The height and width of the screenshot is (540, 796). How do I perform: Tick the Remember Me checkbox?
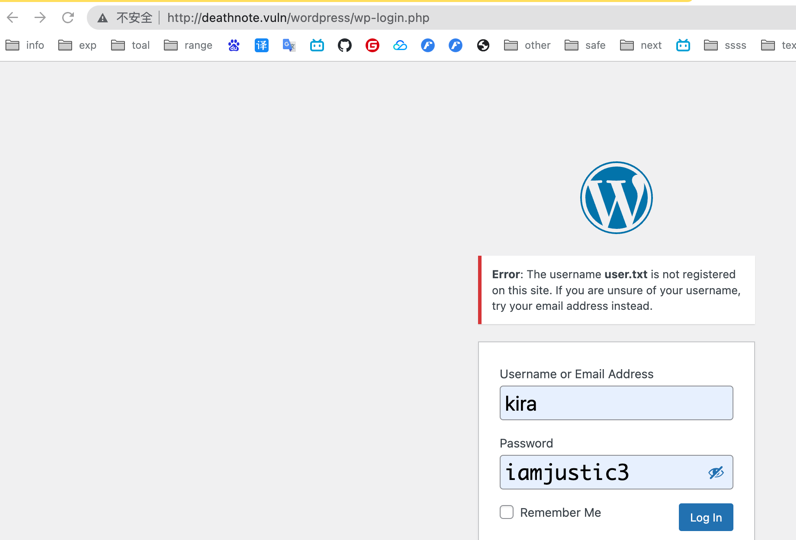[507, 512]
